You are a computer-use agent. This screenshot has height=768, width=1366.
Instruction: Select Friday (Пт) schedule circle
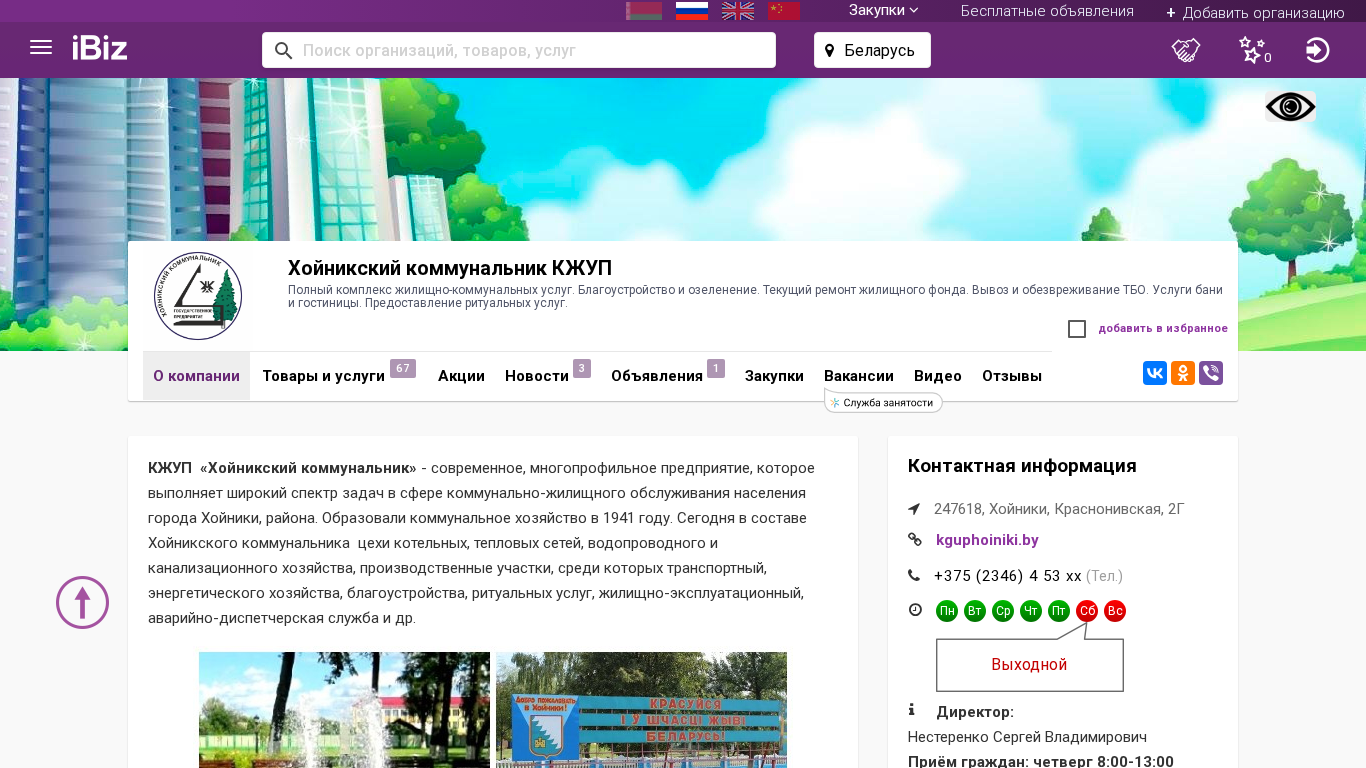pyautogui.click(x=1059, y=611)
